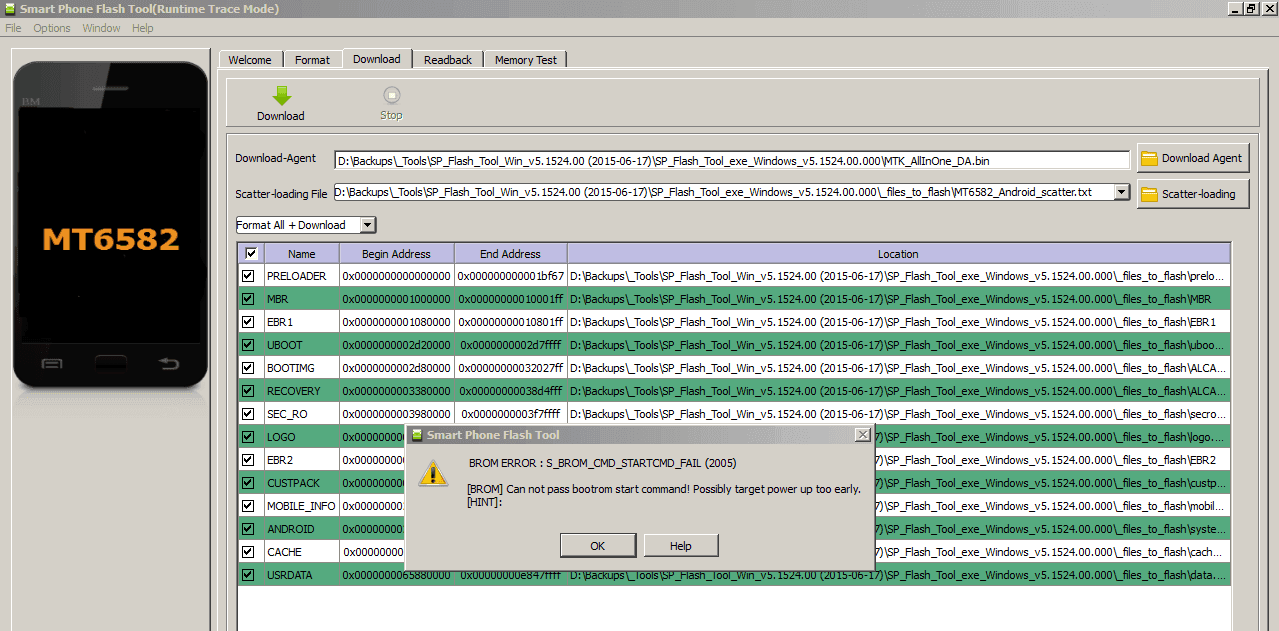Click begin address 0x0000000003380000 of RECOVERY

click(x=397, y=391)
